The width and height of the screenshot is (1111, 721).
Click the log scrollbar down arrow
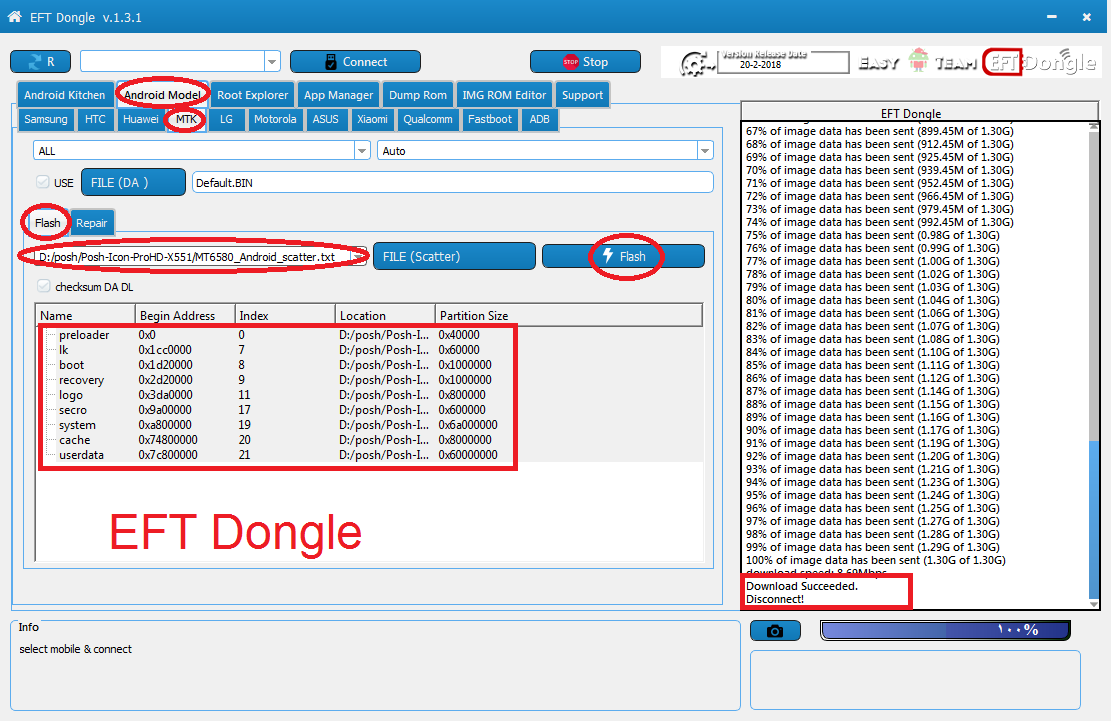click(x=1094, y=604)
